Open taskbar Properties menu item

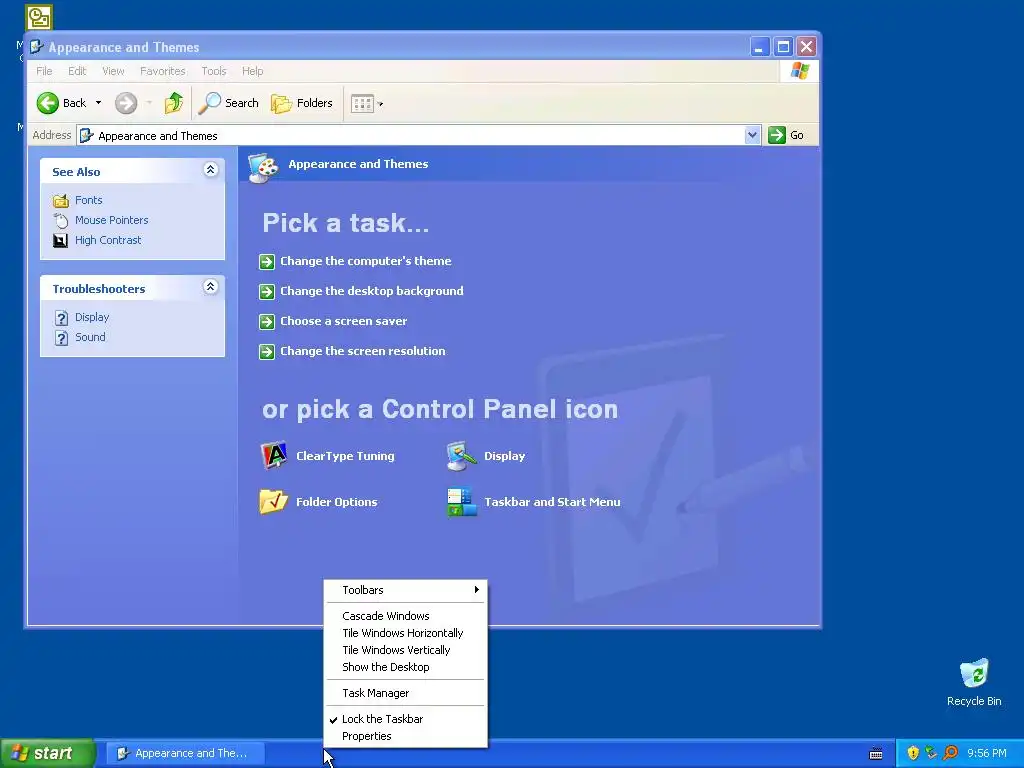click(x=406, y=736)
